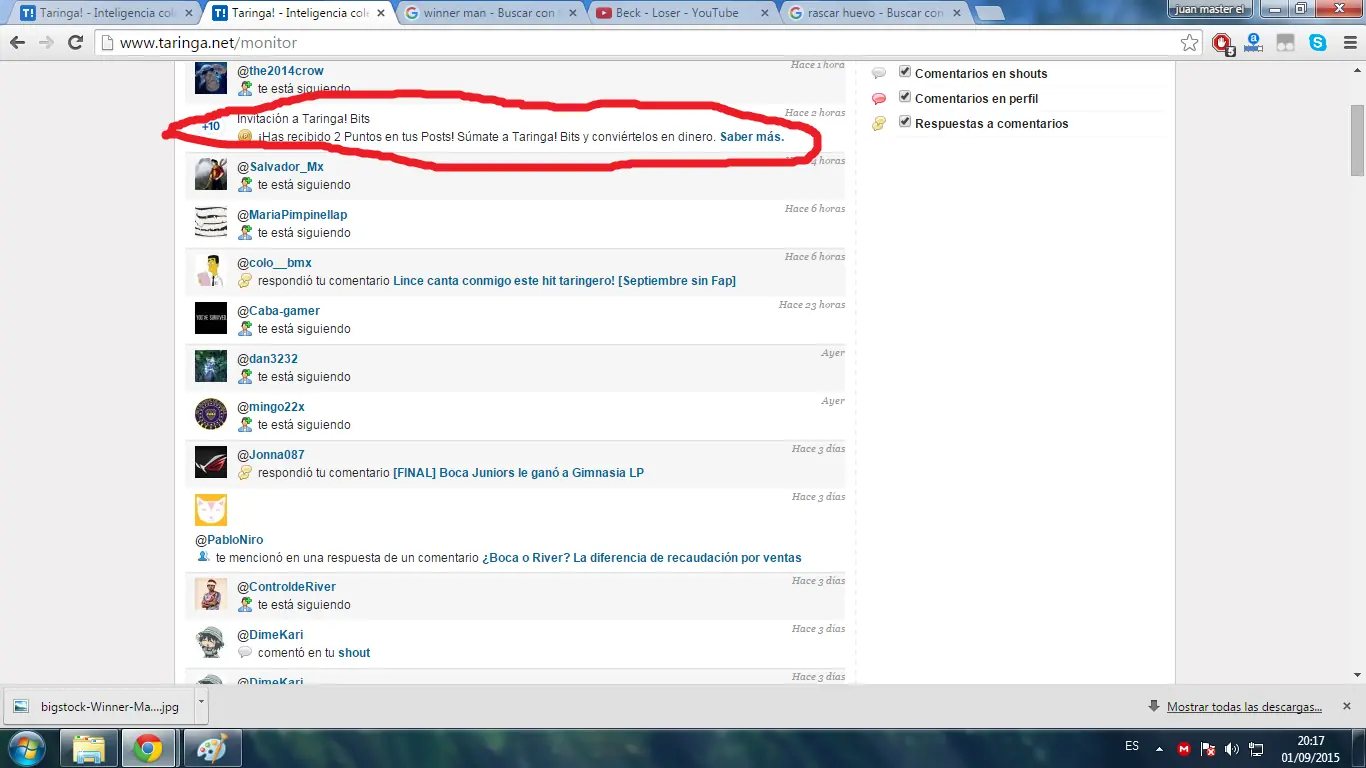Open the 'Lince canta conmigo' post link

tap(564, 281)
